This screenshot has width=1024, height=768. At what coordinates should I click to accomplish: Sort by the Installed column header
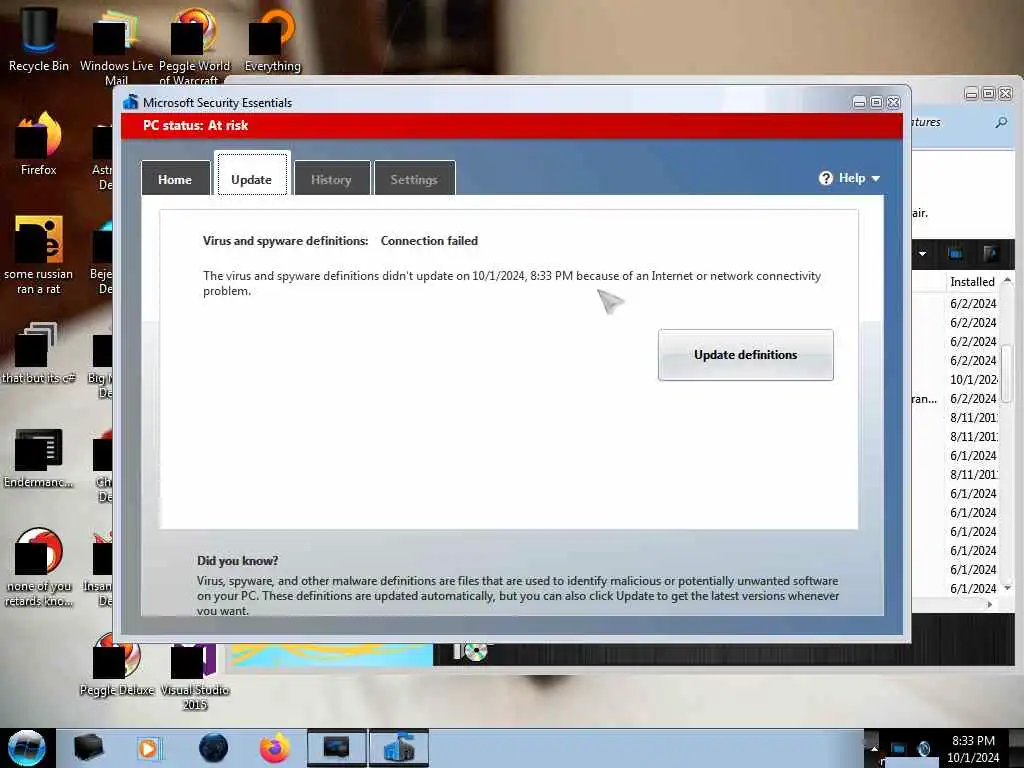tap(972, 281)
